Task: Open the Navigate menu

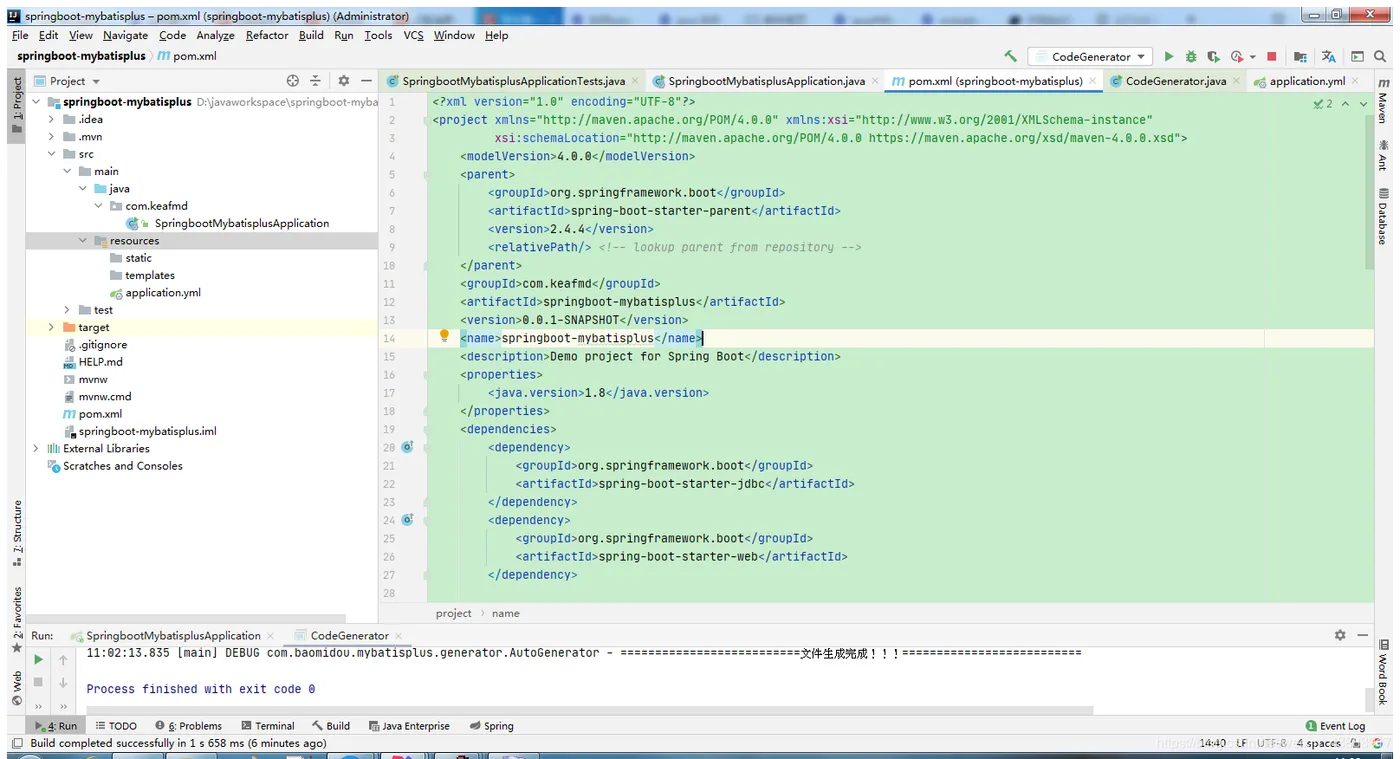Action: point(125,35)
